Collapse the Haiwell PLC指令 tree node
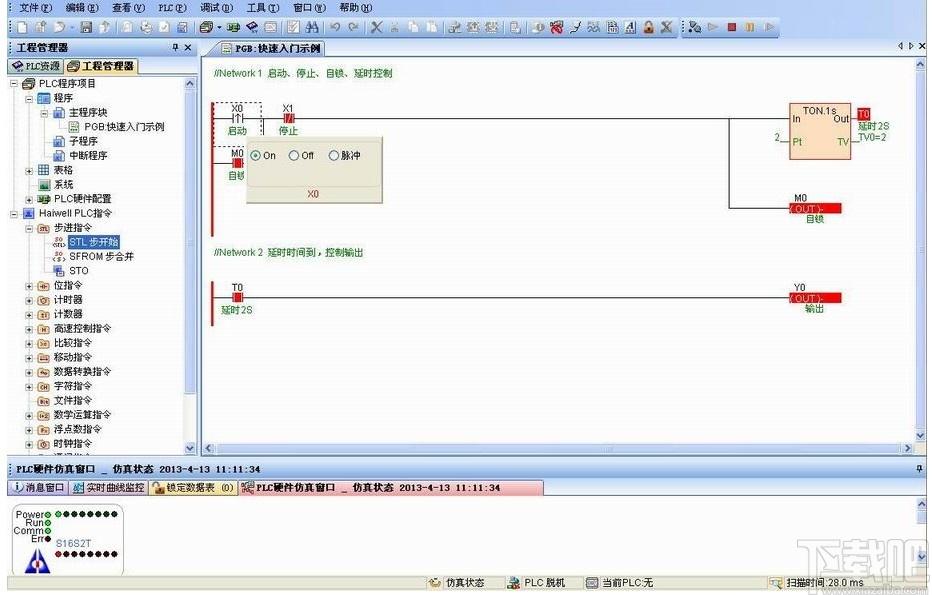The image size is (932, 595). [x=14, y=213]
